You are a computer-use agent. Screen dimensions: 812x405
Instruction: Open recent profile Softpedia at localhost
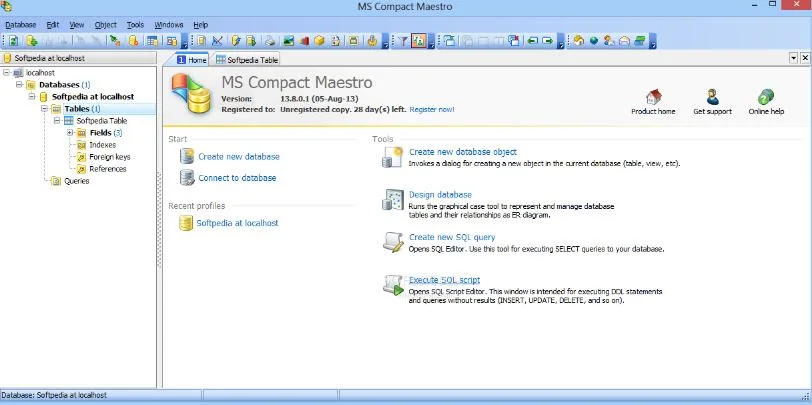pos(237,223)
